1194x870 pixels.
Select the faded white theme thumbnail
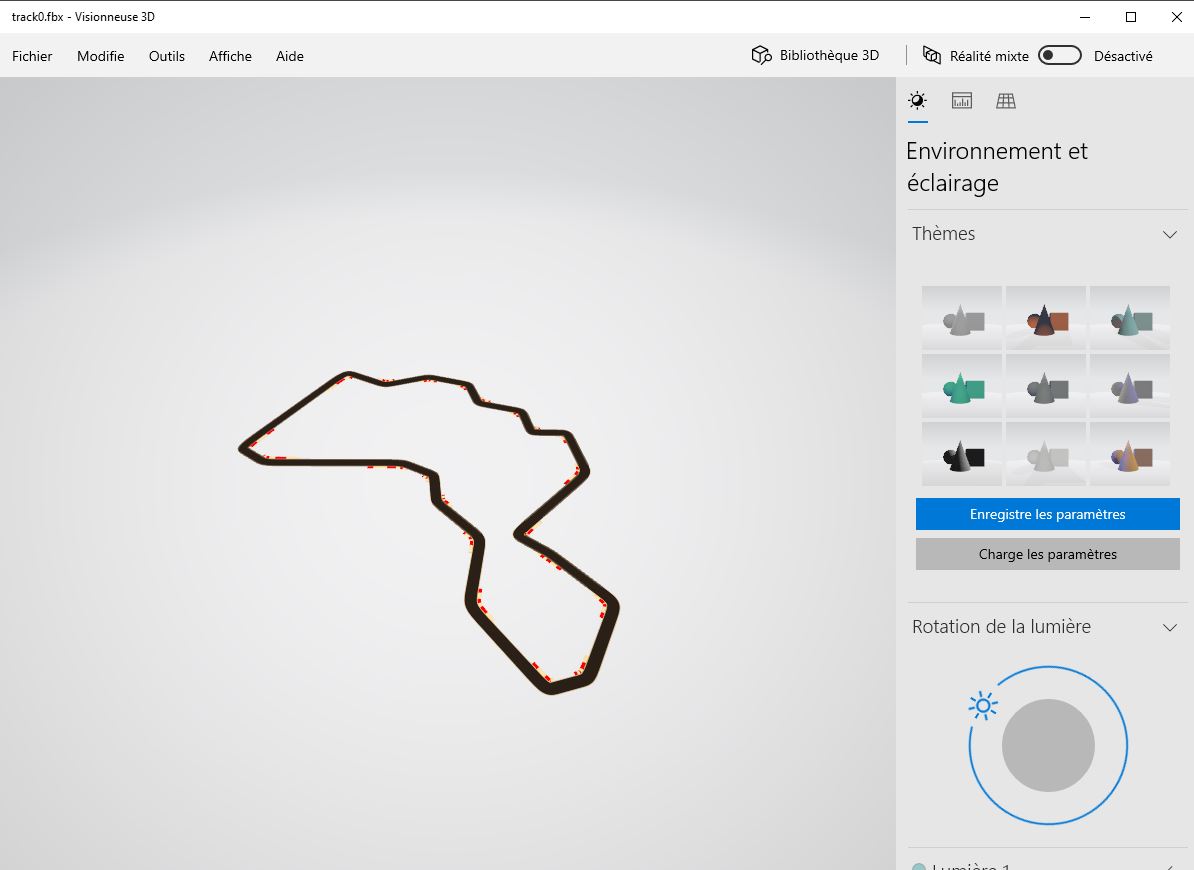(1046, 454)
